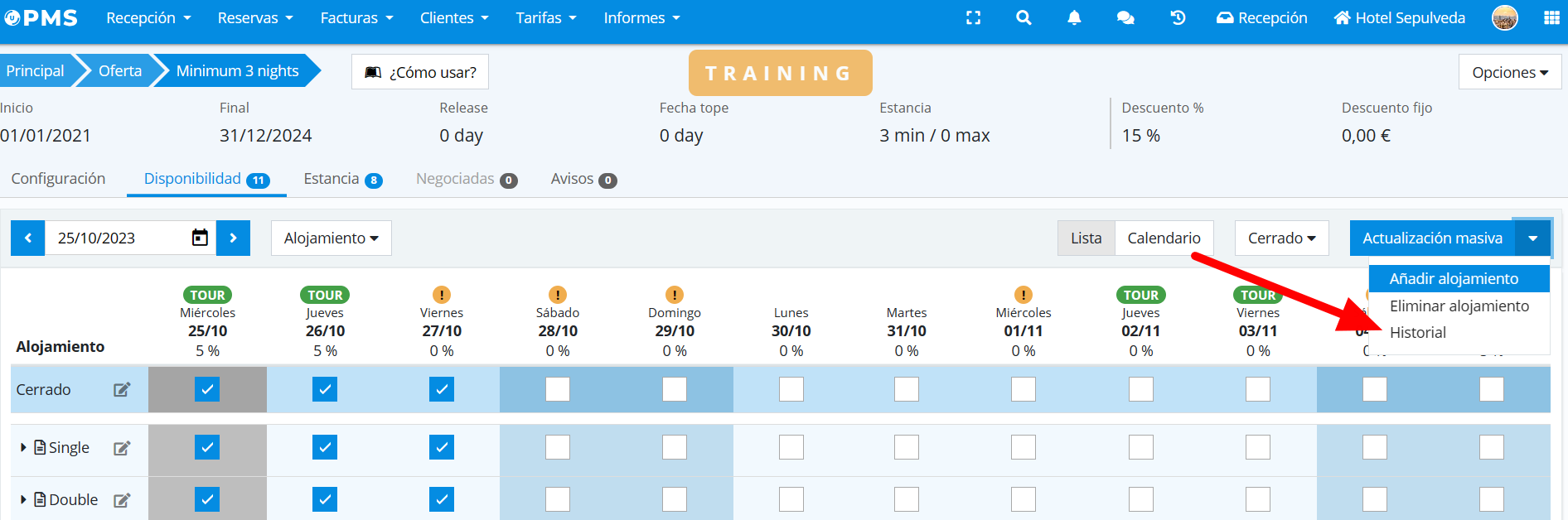Open the calendar date picker icon
The image size is (1568, 520).
pos(200,238)
